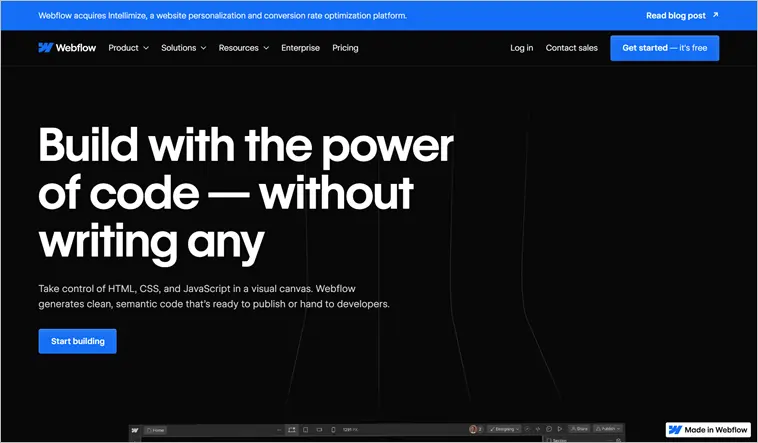Click the Log in link
Viewport: 758px width, 443px height.
pos(521,48)
